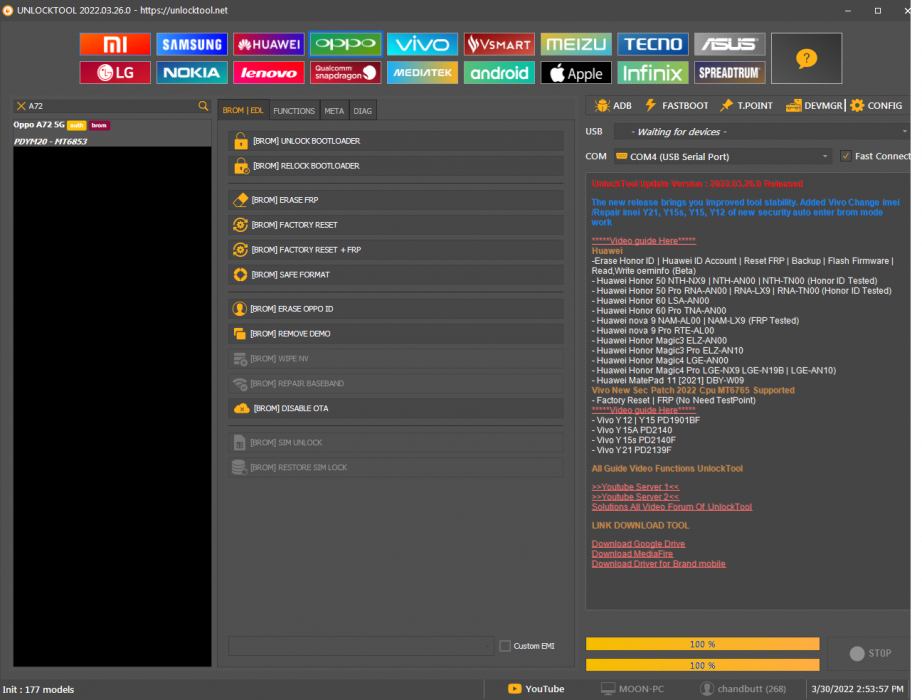Viewport: 922px width, 700px height.
Task: Click the upper 100% progress bar
Action: [702, 644]
